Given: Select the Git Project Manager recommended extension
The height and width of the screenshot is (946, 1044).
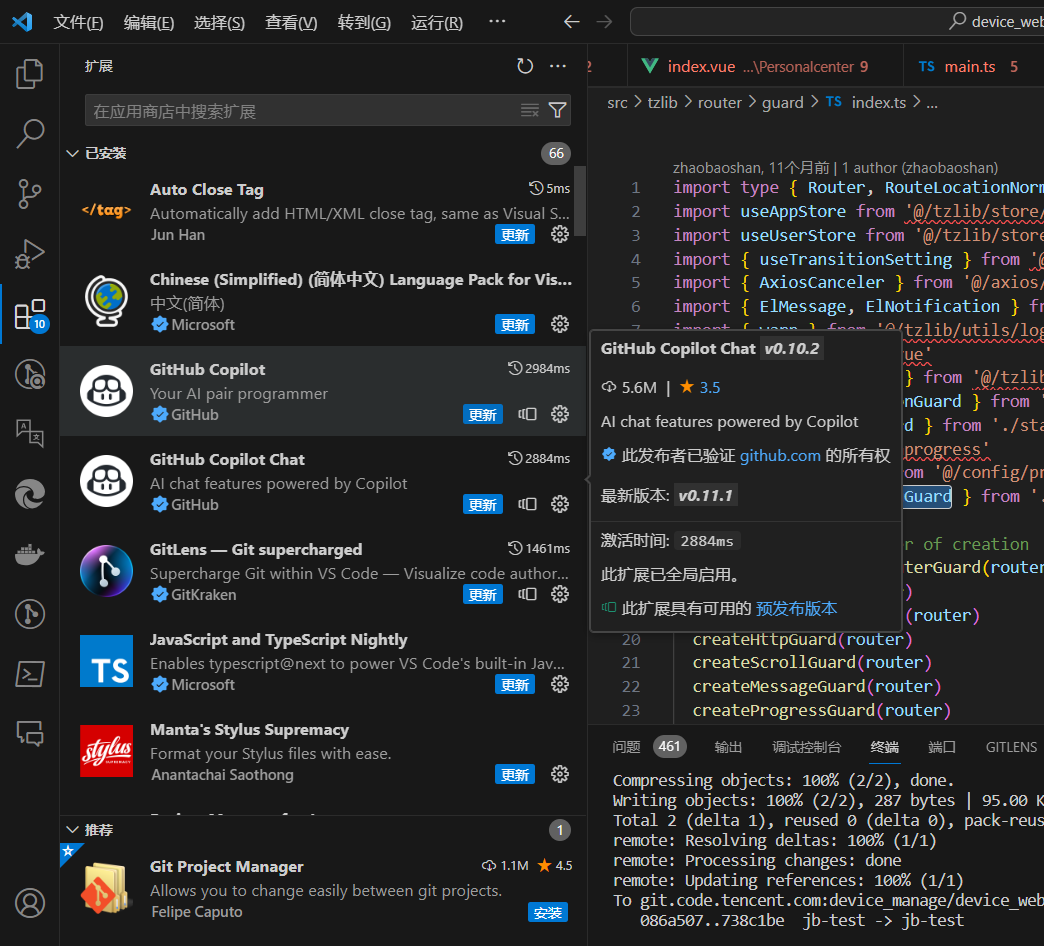Looking at the screenshot, I should [x=323, y=889].
